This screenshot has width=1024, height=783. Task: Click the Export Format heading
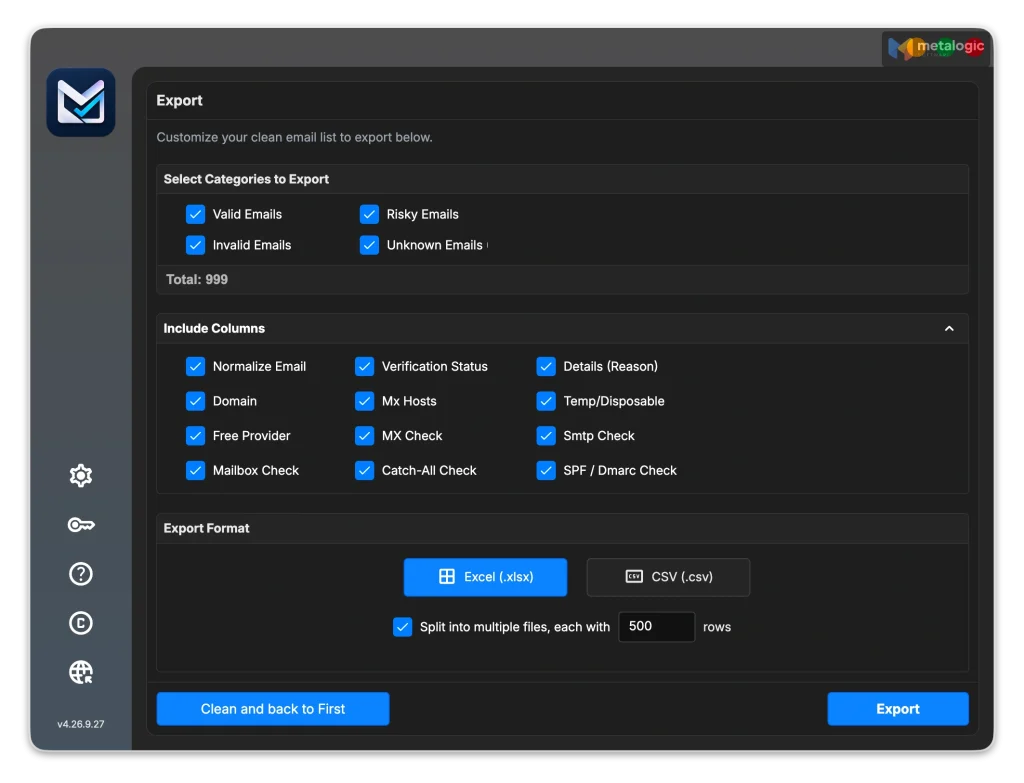click(x=206, y=528)
